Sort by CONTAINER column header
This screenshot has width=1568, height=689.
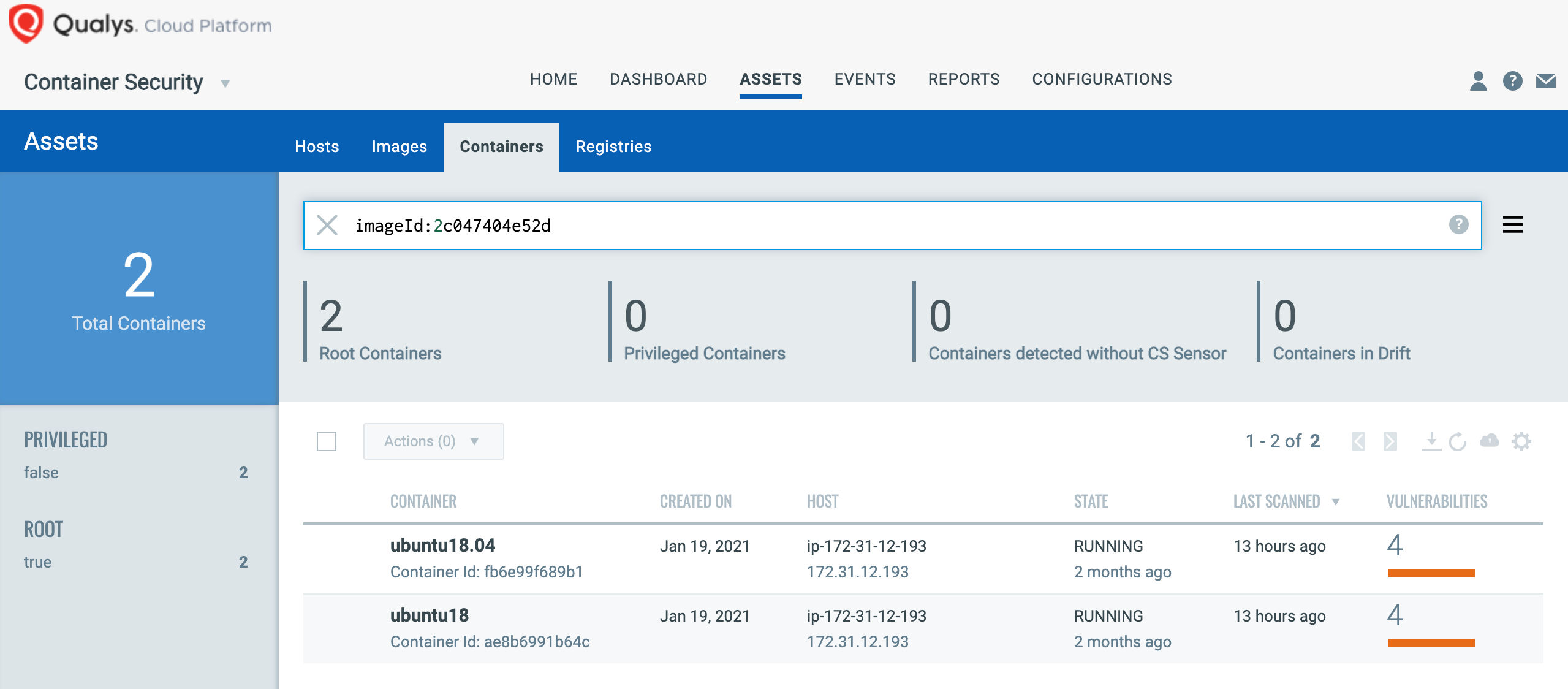[x=423, y=501]
